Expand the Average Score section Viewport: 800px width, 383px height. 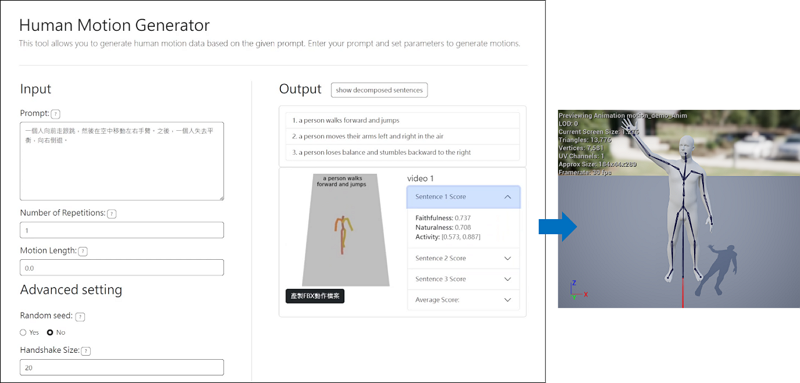tap(463, 300)
